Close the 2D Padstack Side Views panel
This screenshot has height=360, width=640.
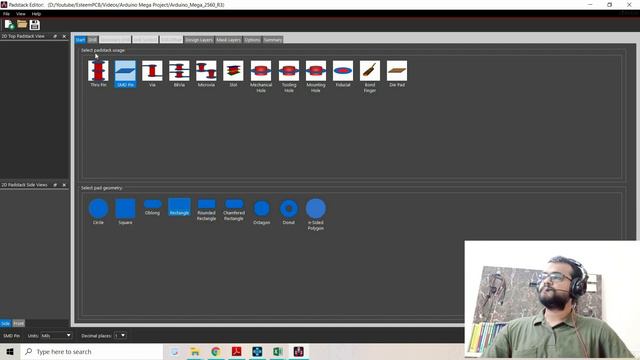click(x=64, y=185)
